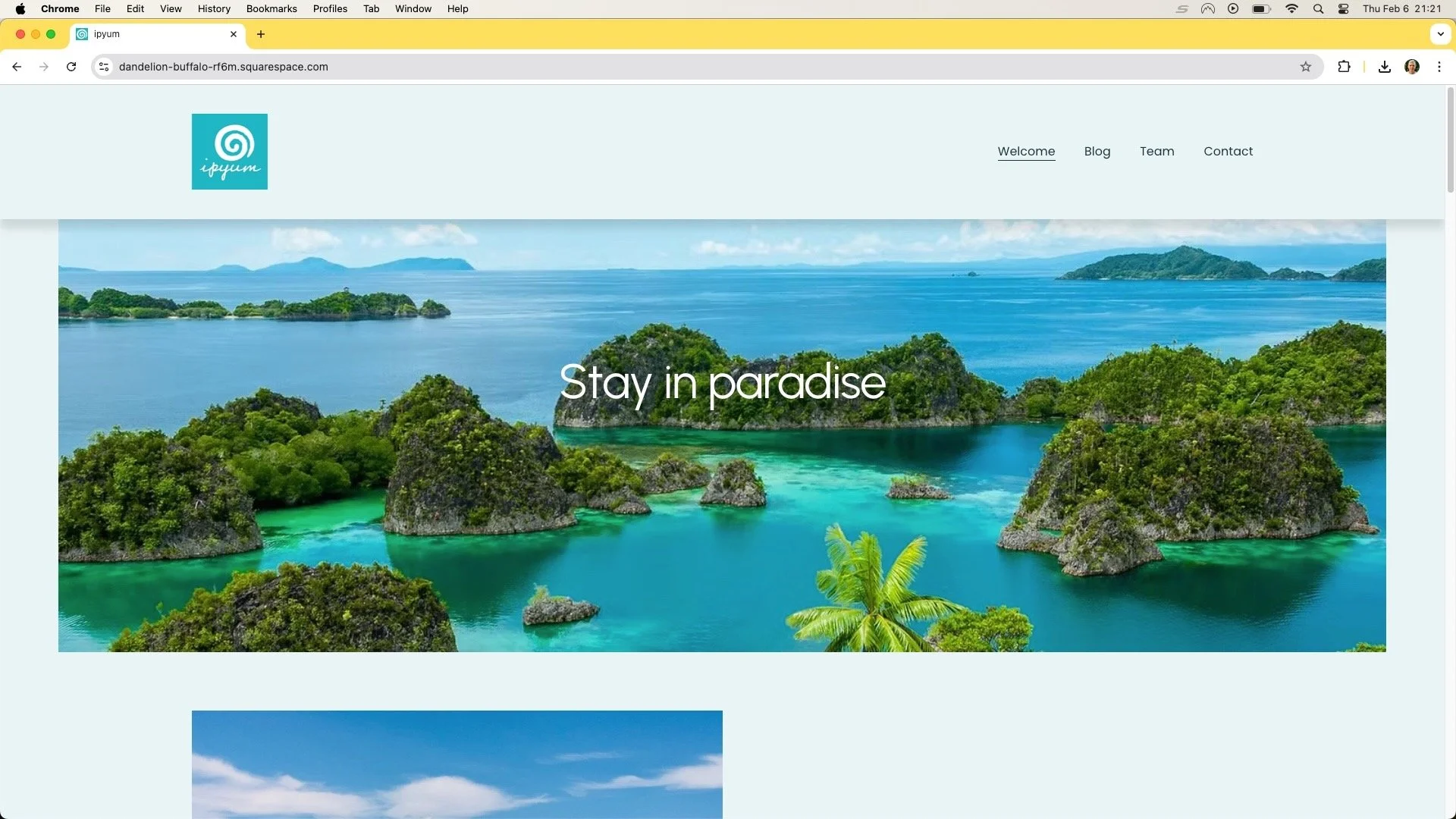1456x819 pixels.
Task: Click the page vertical scrollbar
Action: pyautogui.click(x=1450, y=140)
